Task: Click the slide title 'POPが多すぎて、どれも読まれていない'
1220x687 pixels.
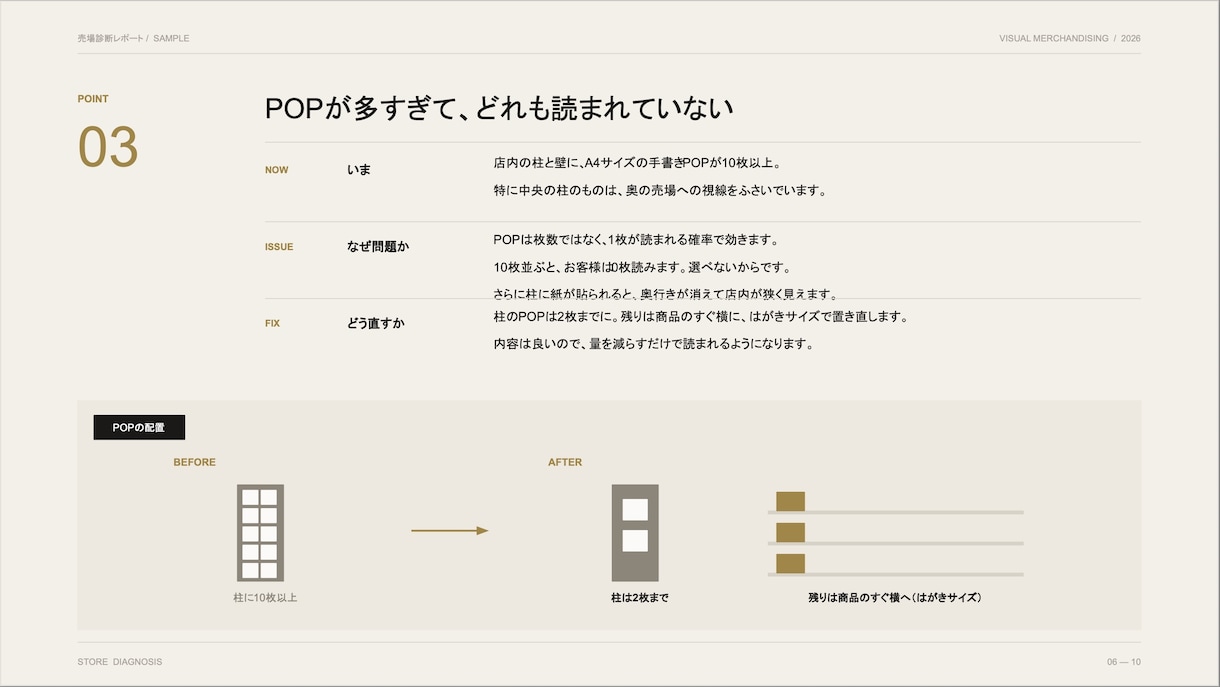Action: coord(499,108)
